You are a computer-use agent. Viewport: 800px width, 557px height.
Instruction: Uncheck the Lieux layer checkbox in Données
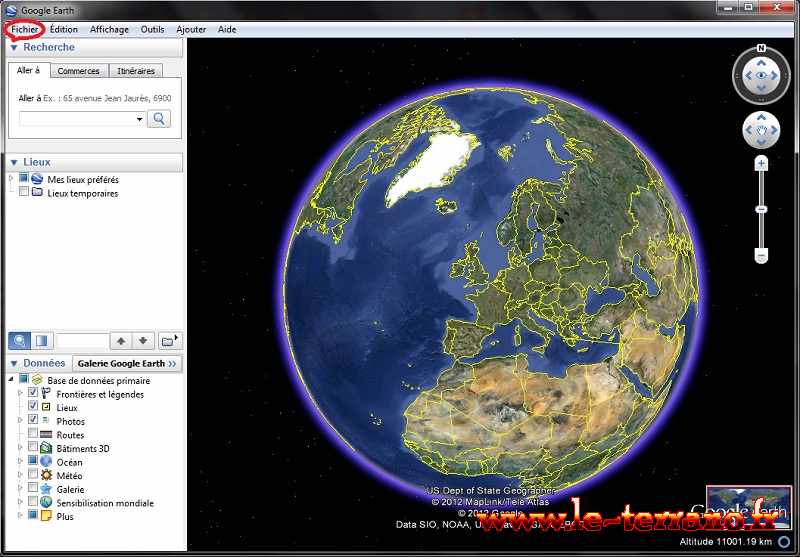tap(33, 406)
